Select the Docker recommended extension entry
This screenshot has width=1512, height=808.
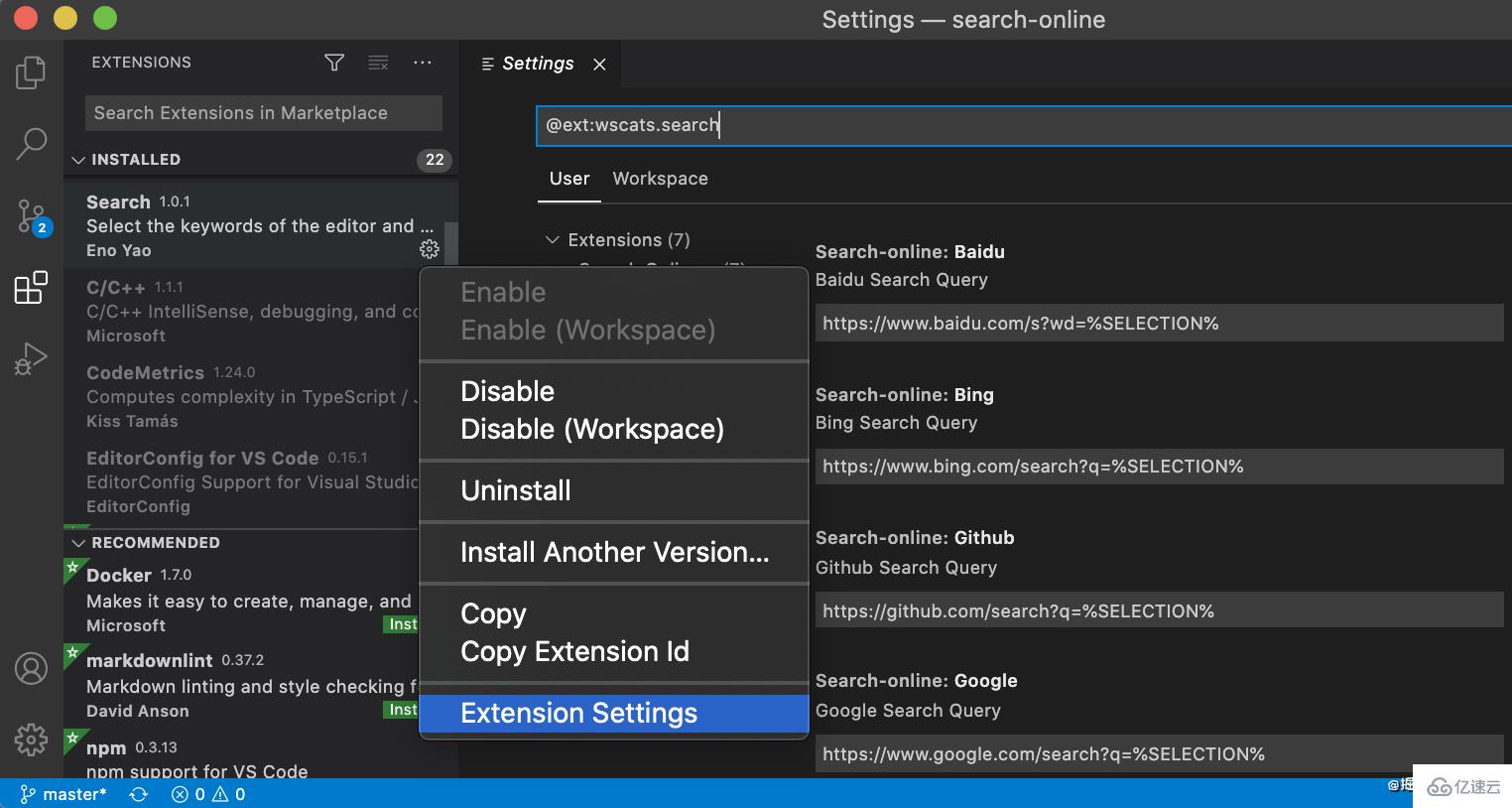point(241,600)
